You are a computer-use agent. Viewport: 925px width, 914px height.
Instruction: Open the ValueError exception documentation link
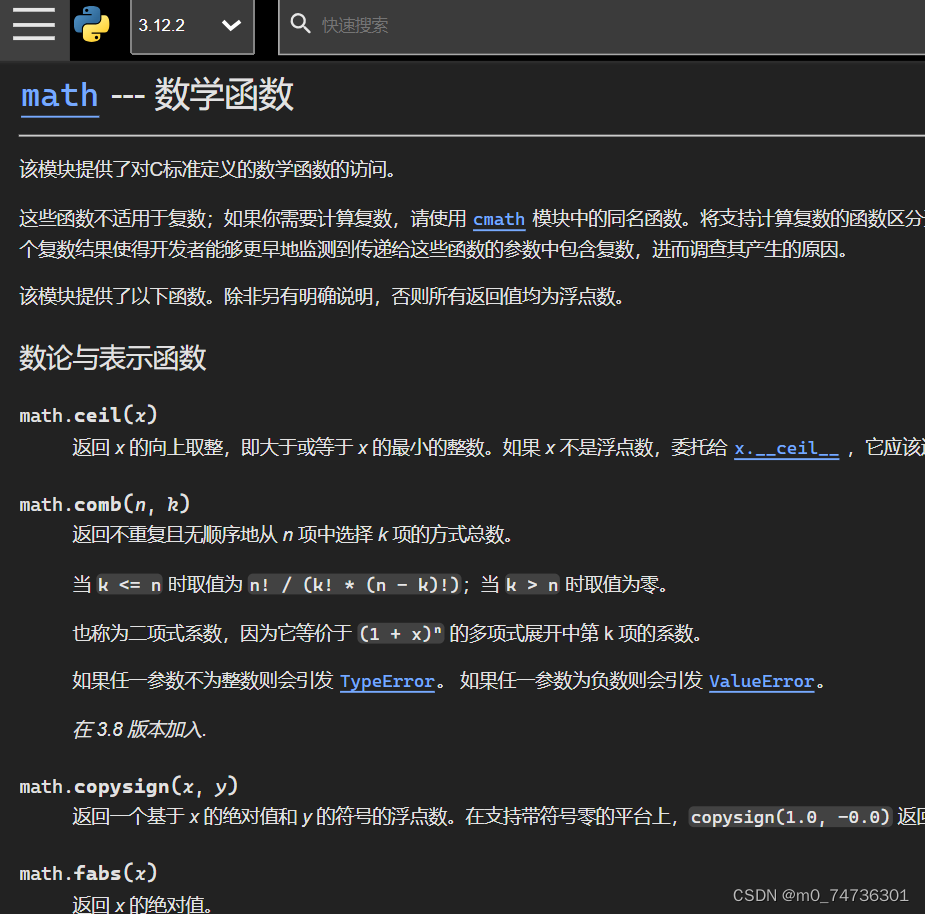tap(761, 681)
